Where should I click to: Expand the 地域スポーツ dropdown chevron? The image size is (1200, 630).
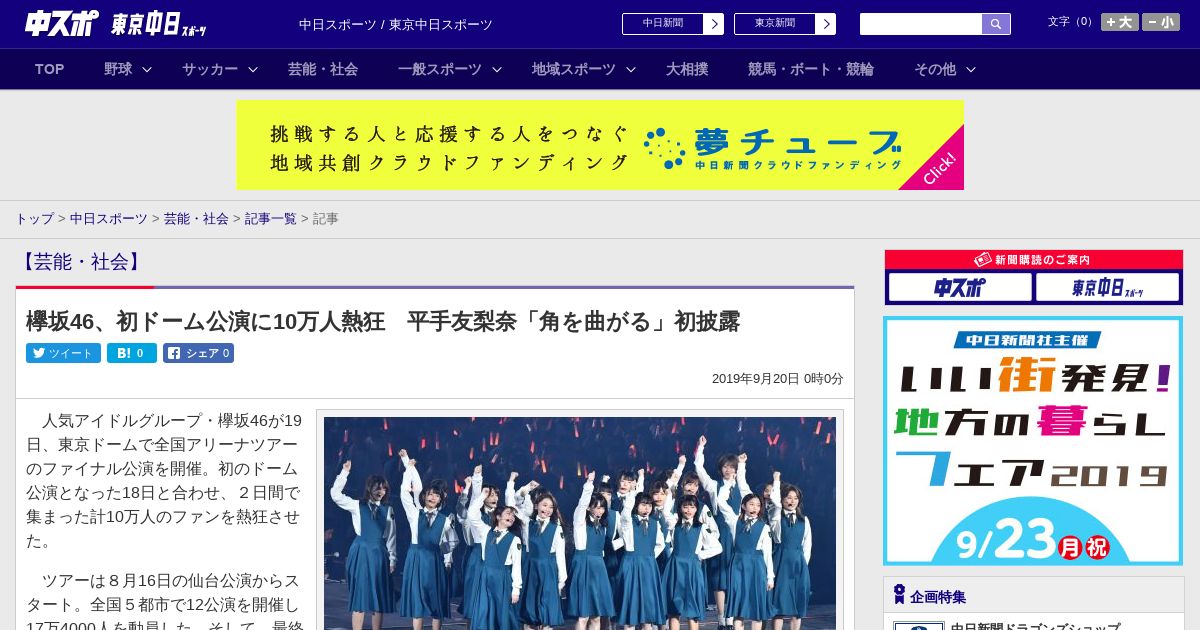point(631,70)
